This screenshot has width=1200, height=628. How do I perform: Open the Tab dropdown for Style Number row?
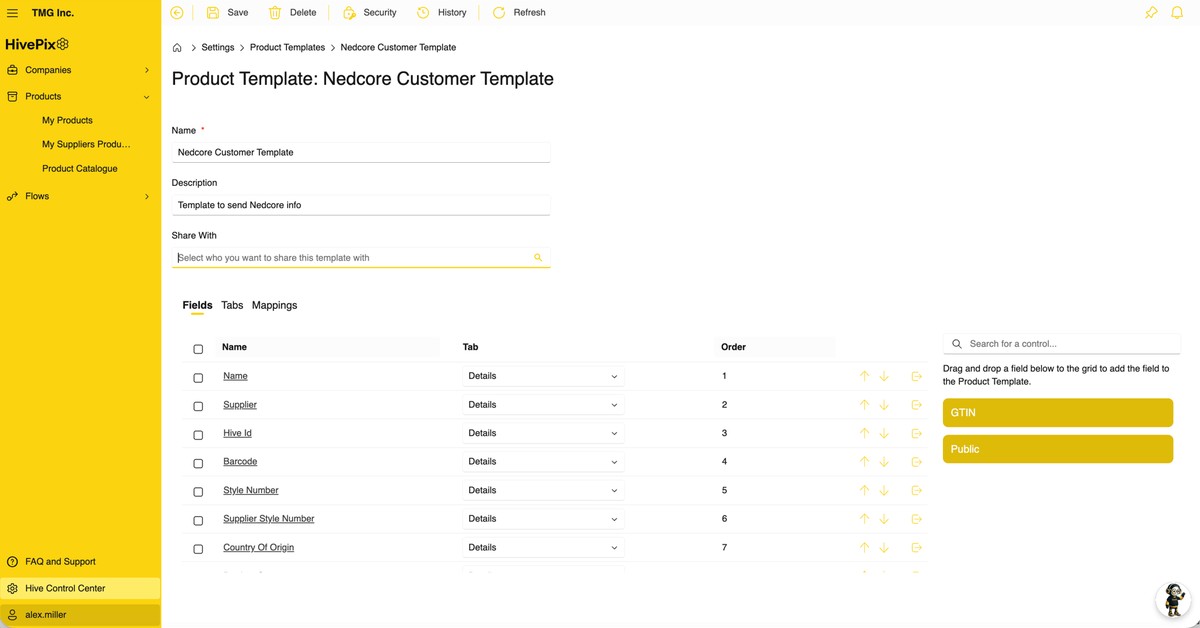tap(543, 490)
